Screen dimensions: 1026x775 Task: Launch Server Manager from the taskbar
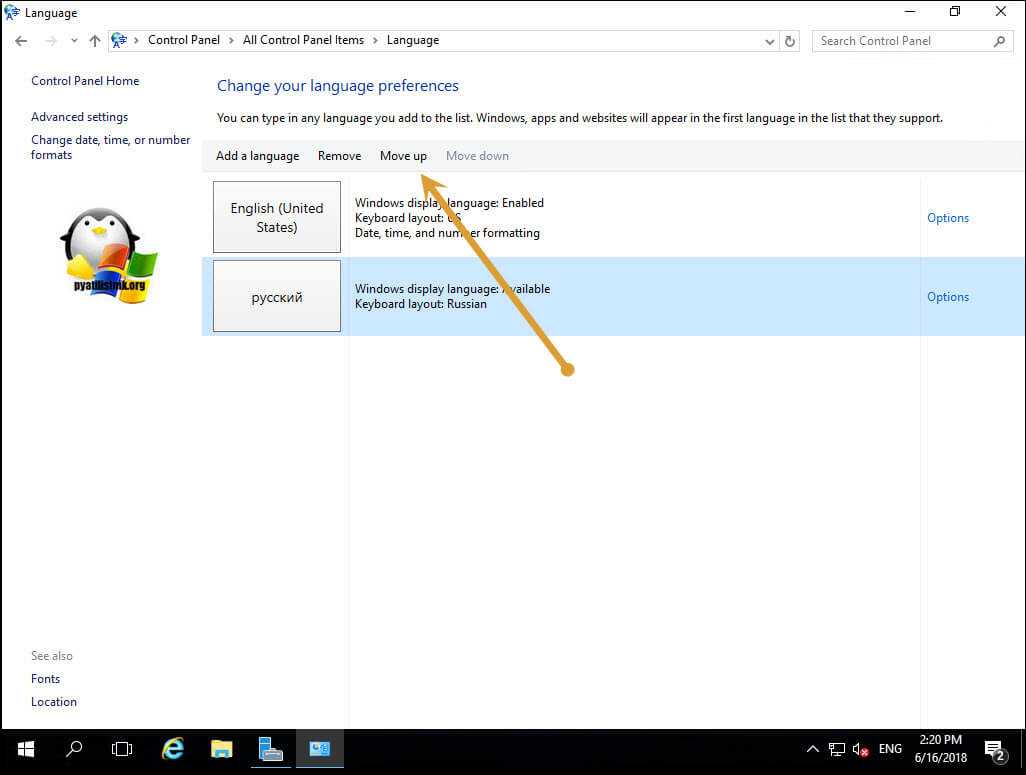pyautogui.click(x=270, y=748)
